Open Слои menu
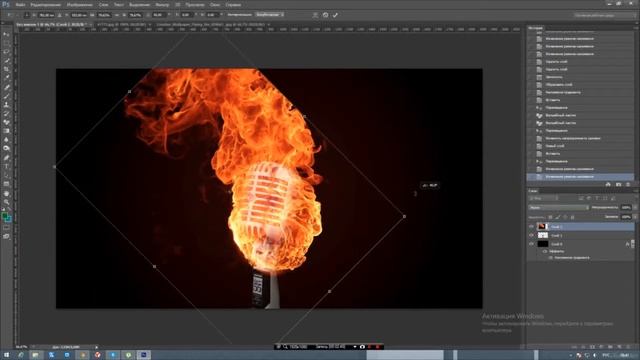 click(x=104, y=5)
